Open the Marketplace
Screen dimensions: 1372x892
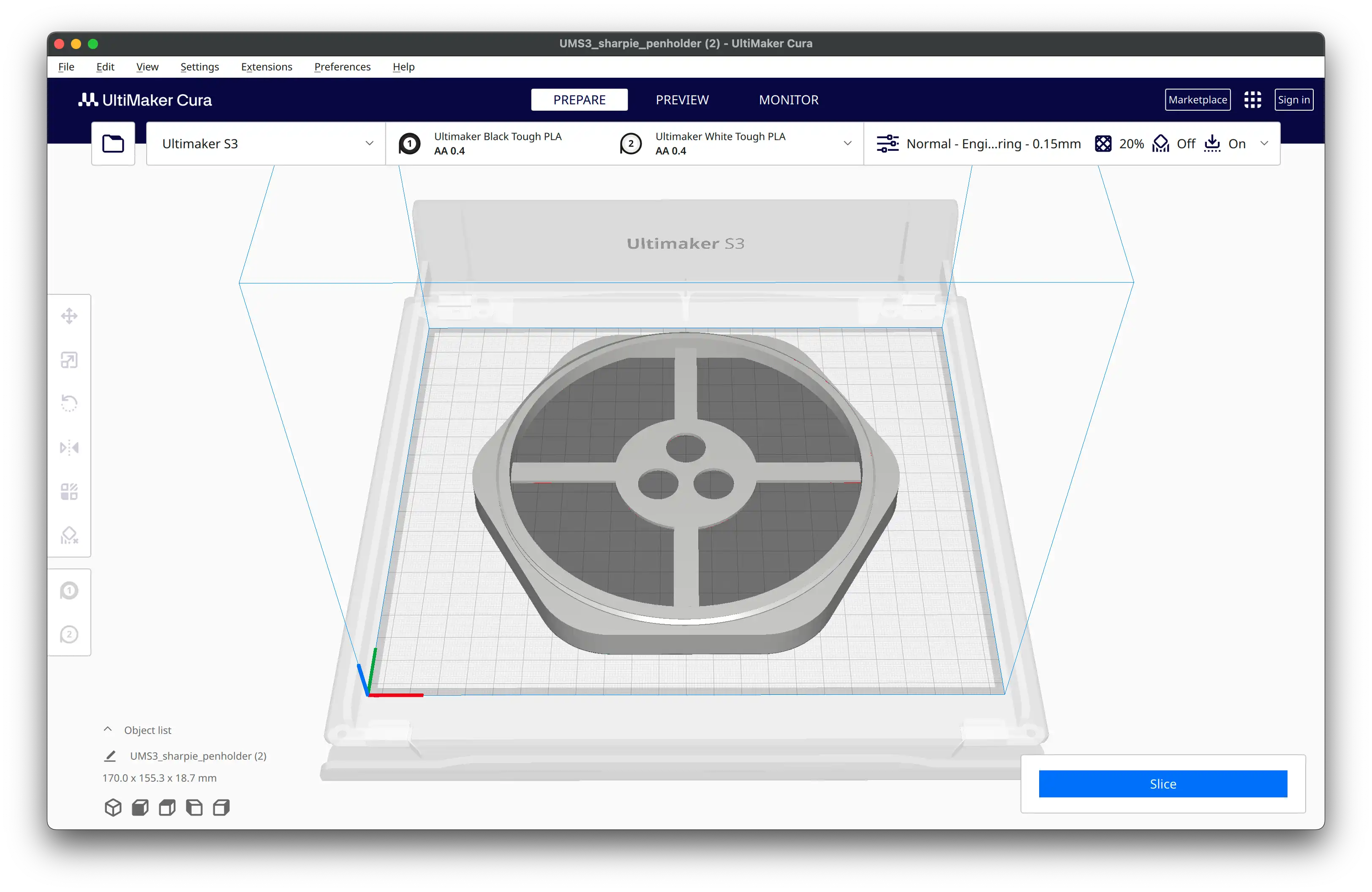coord(1197,100)
